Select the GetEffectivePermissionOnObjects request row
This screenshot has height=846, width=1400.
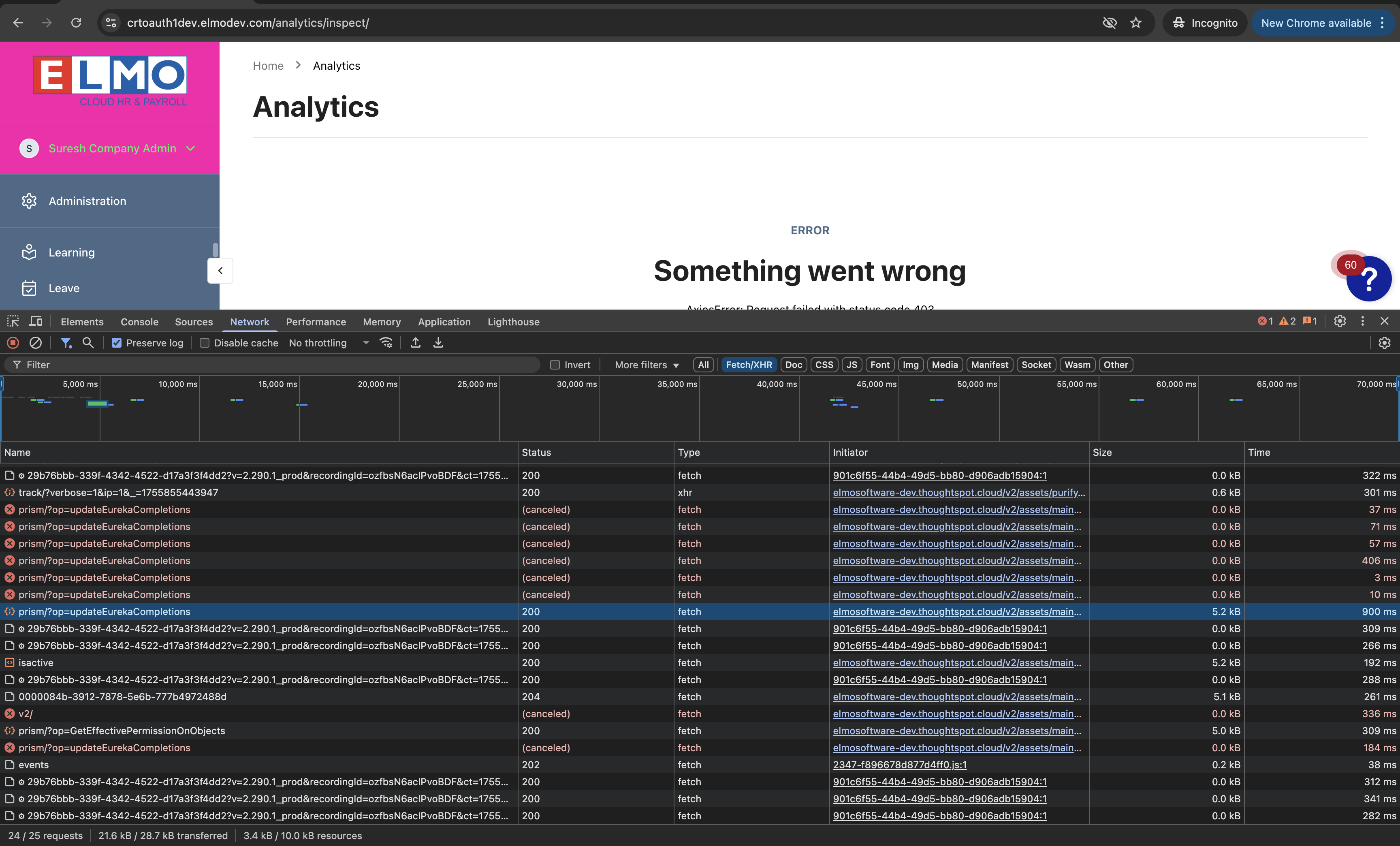(700, 731)
